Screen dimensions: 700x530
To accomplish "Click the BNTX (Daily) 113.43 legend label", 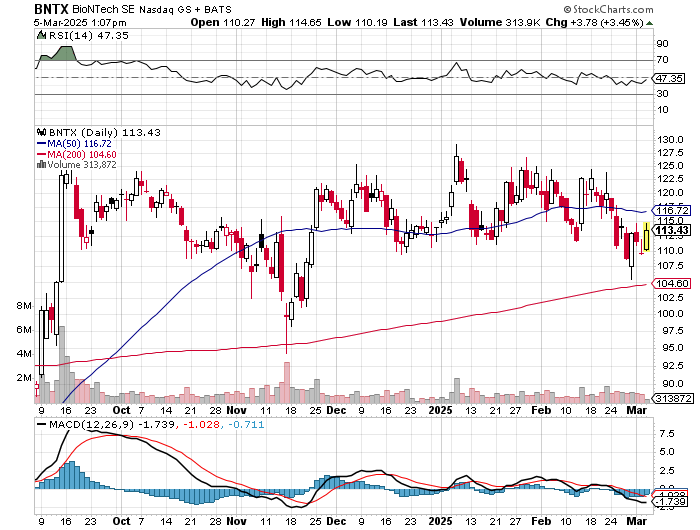I will pos(104,133).
